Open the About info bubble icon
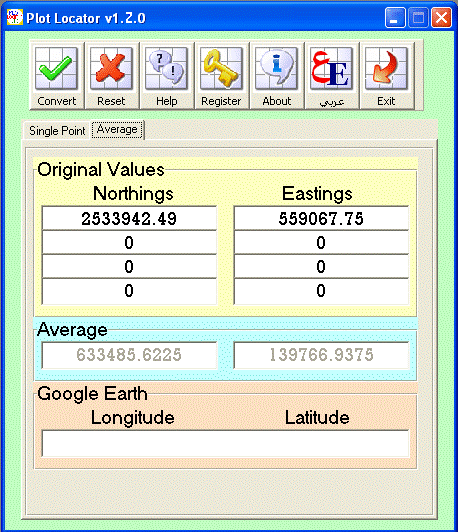Screen dimensions: 458x532 pos(276,69)
